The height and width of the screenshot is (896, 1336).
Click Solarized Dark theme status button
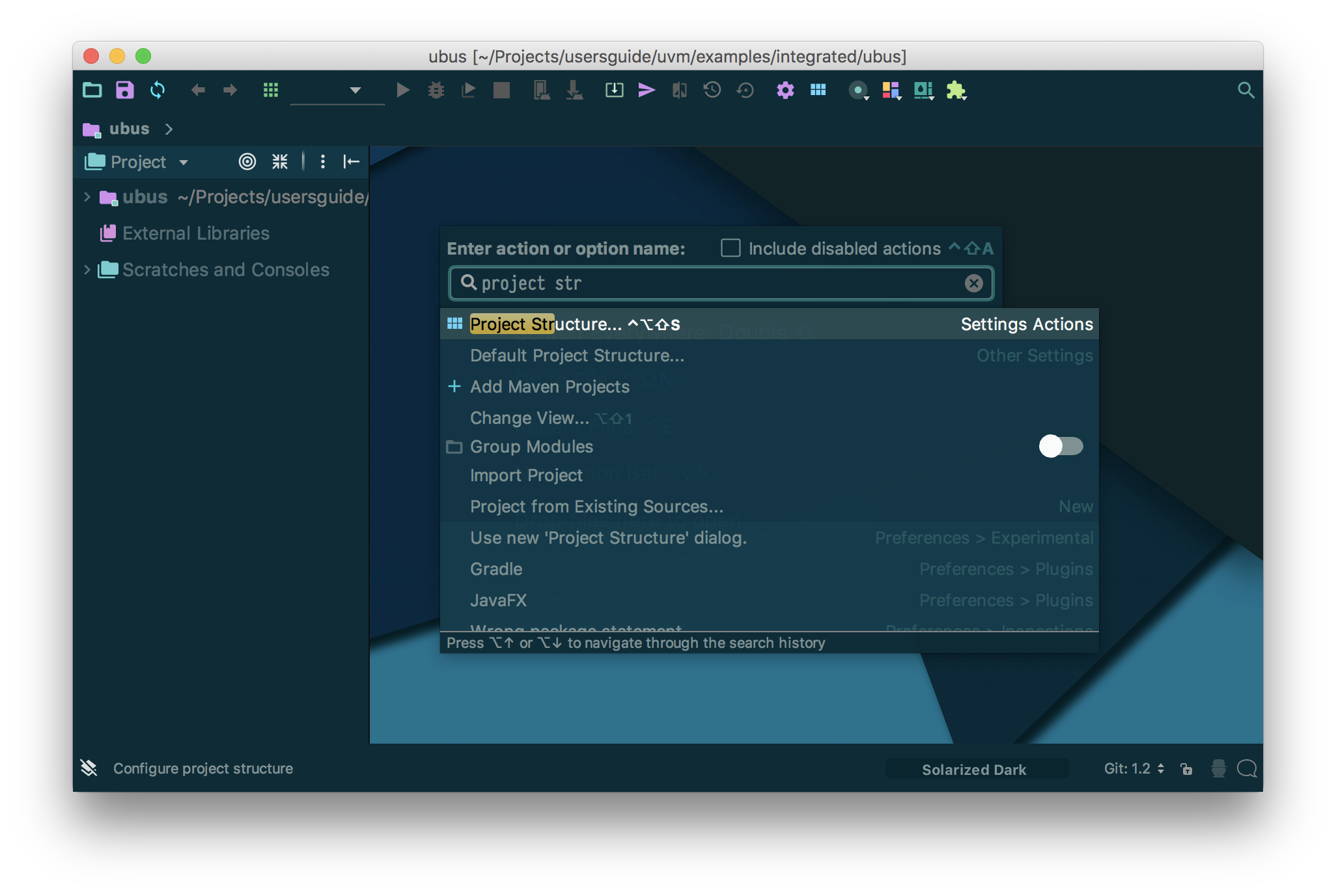pos(974,769)
